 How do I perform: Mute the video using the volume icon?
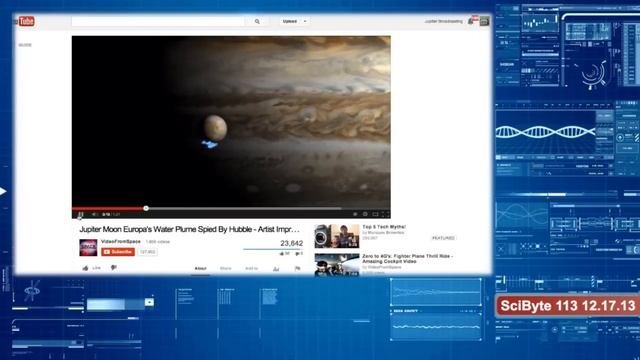pos(94,214)
